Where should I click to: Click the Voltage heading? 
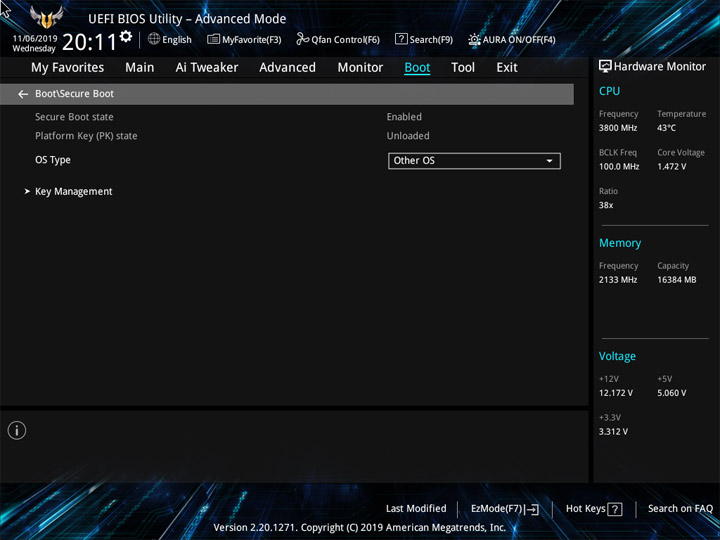(x=617, y=356)
